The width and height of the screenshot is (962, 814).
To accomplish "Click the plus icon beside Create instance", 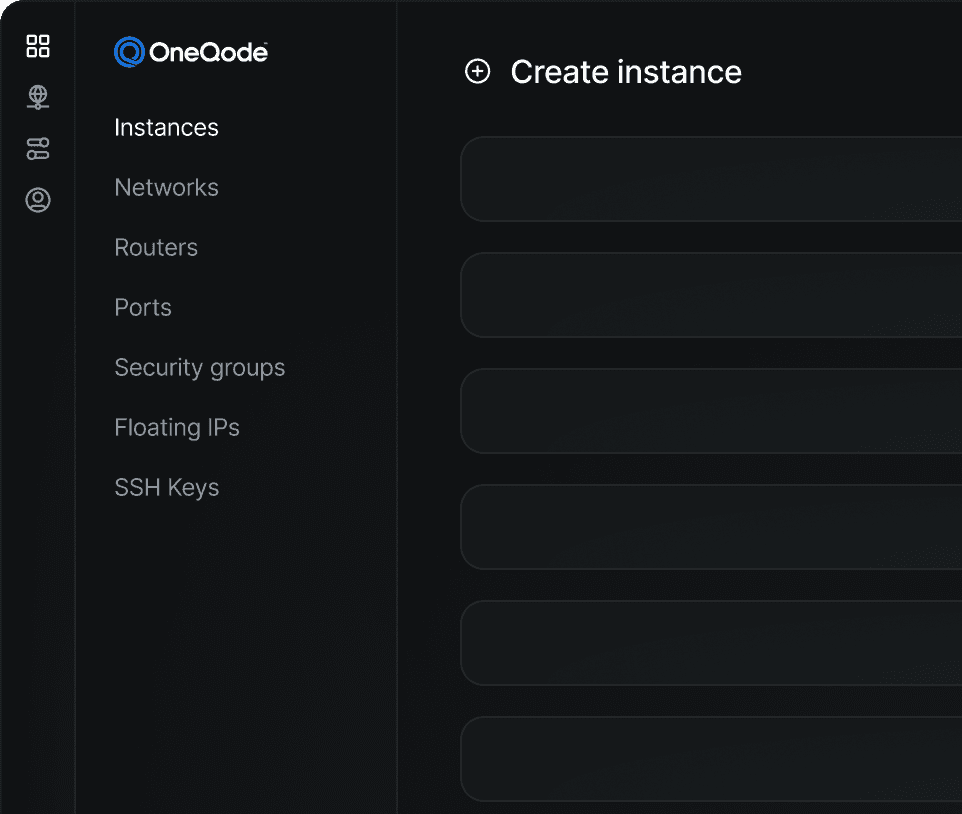I will coord(477,71).
